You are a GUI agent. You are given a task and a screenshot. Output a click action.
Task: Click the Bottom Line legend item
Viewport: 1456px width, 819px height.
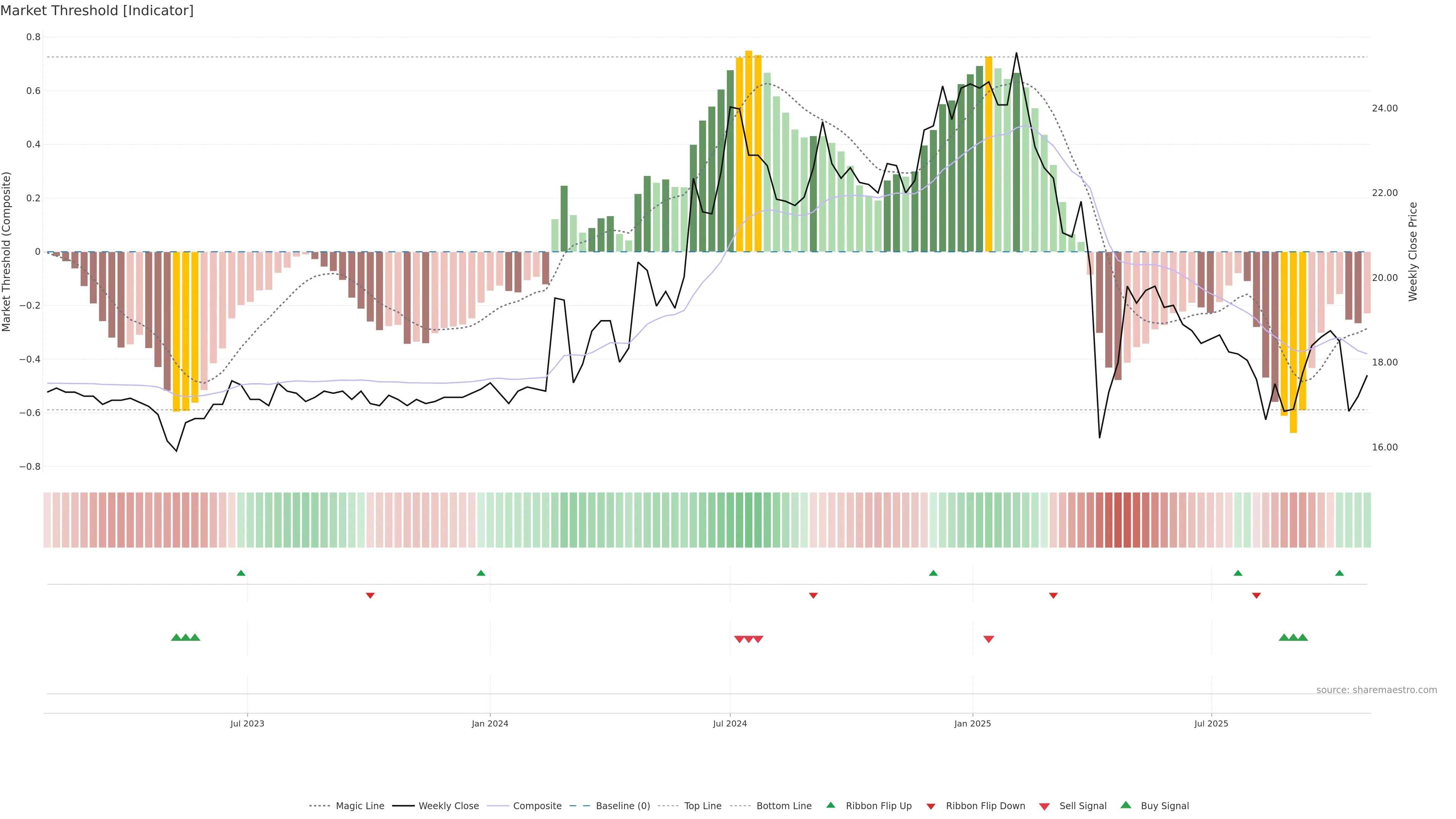tap(783, 806)
